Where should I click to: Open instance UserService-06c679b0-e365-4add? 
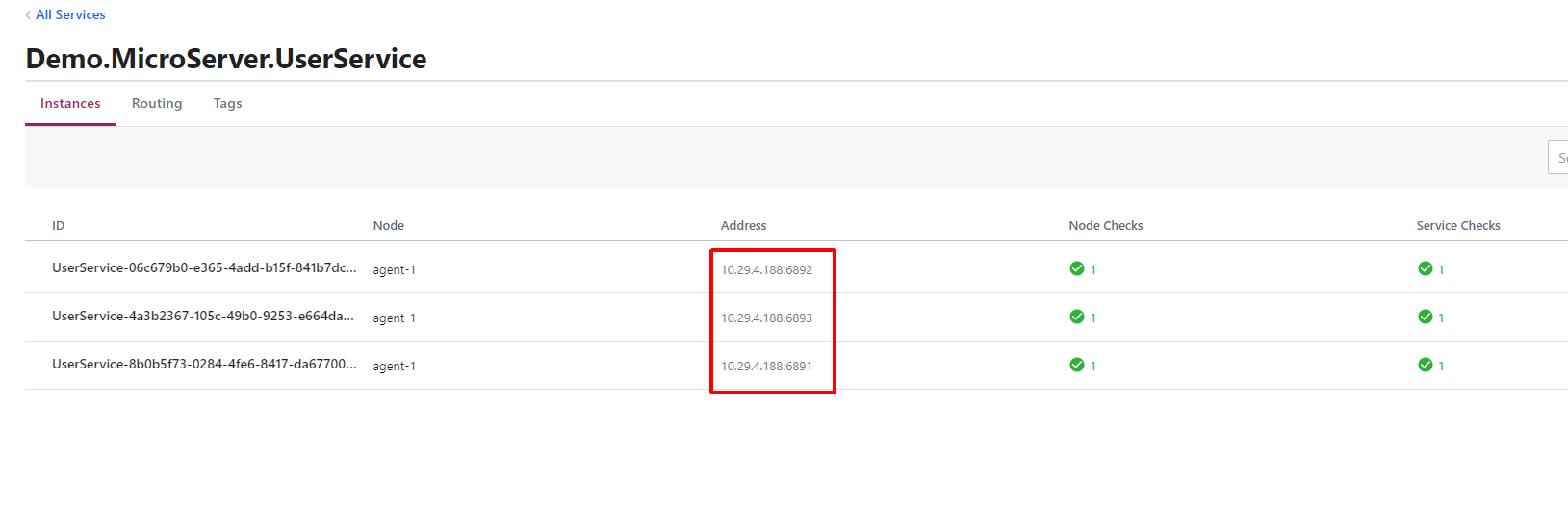click(204, 268)
